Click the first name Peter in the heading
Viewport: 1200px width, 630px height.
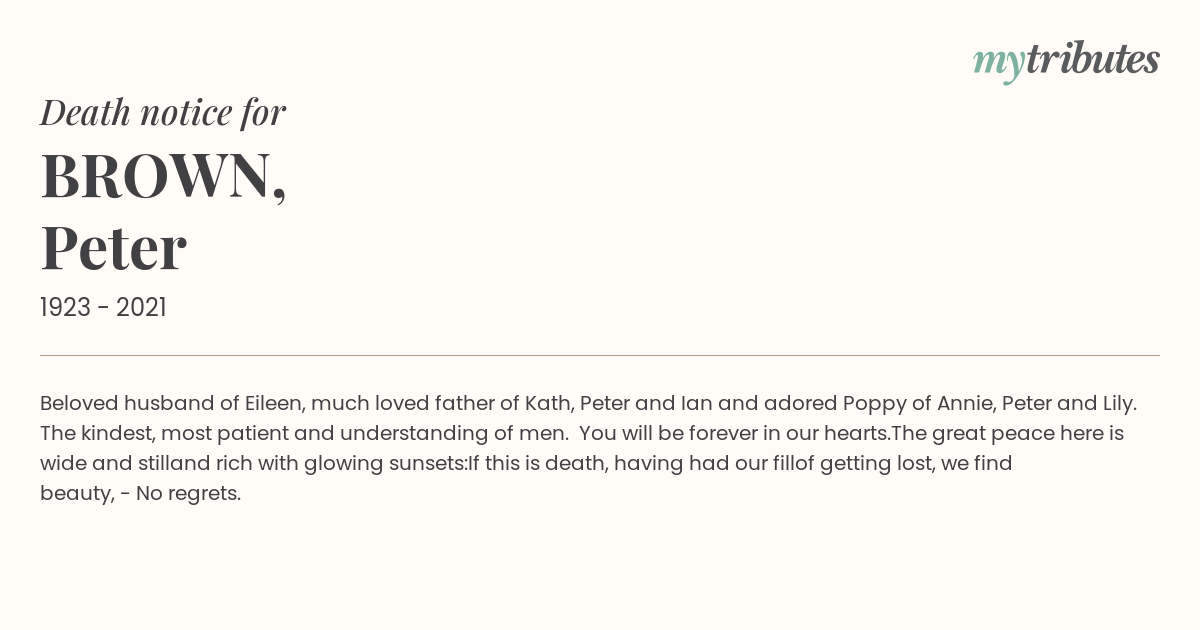pos(113,248)
